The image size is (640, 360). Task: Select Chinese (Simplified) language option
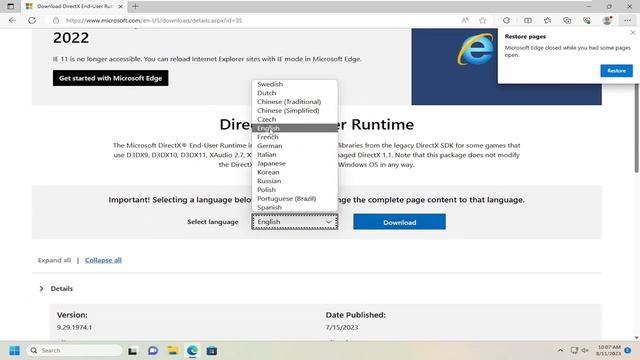pyautogui.click(x=294, y=111)
